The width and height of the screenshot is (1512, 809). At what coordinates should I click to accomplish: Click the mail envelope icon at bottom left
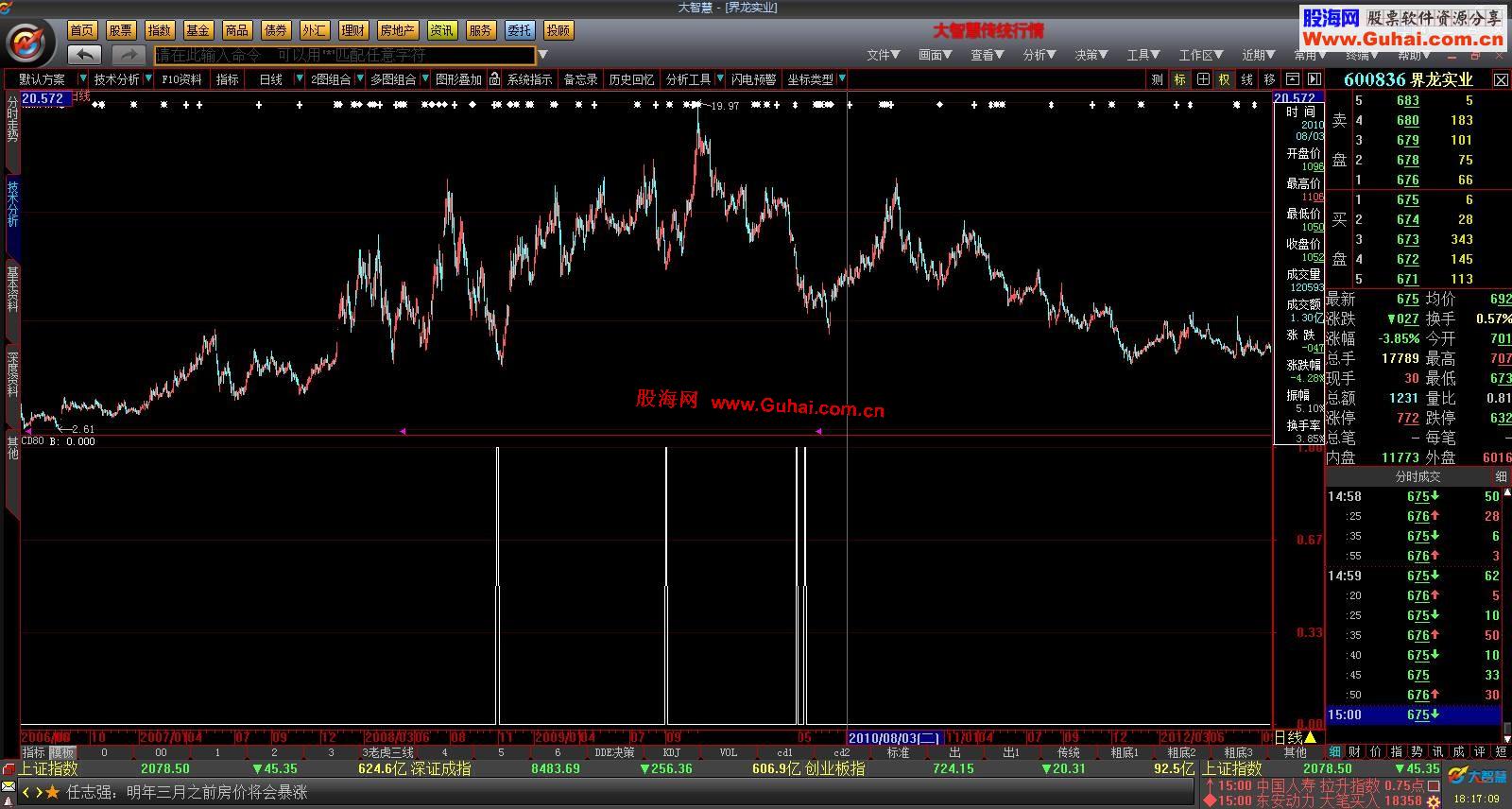point(9,785)
